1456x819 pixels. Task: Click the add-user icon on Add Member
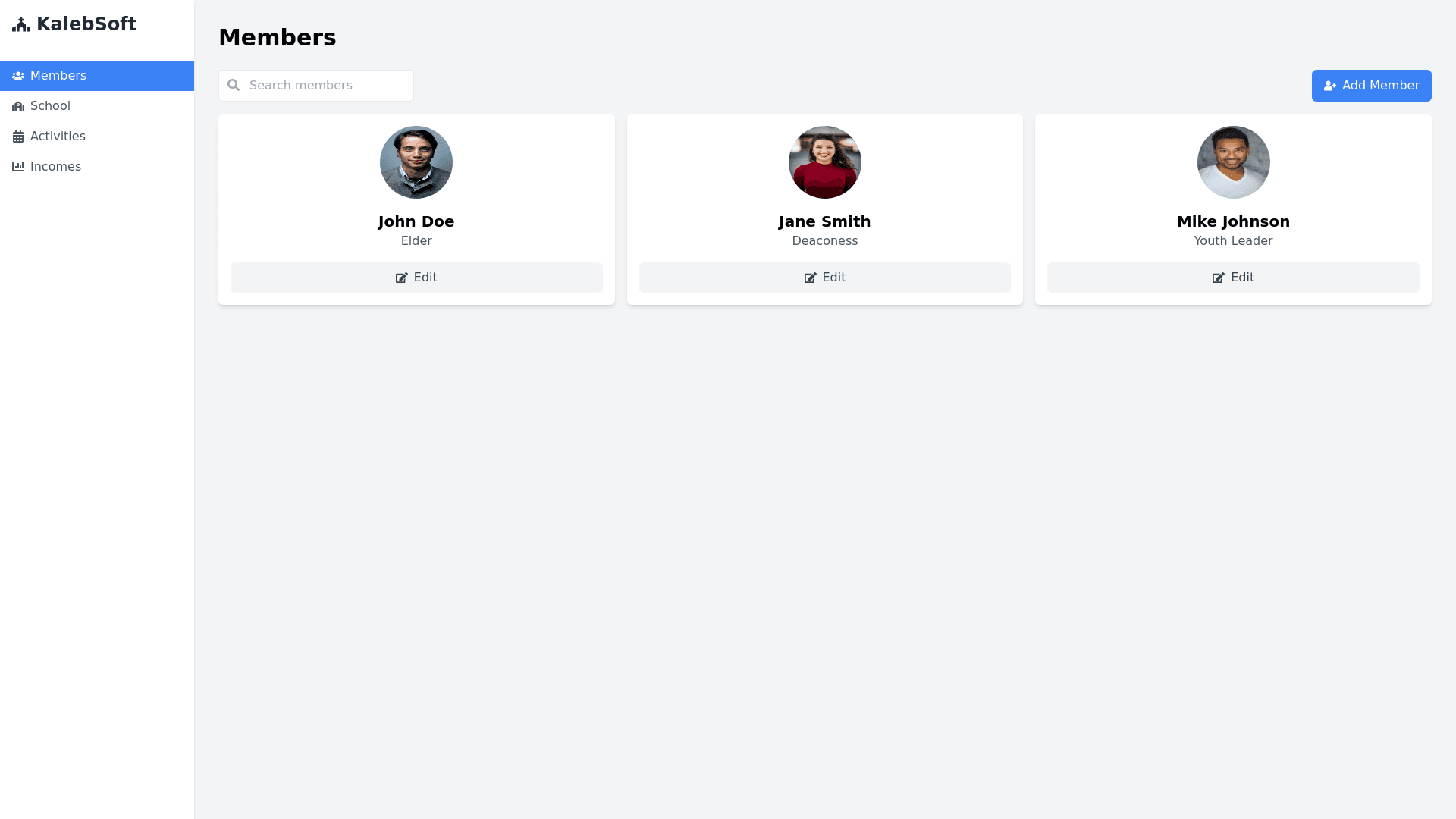(1329, 86)
